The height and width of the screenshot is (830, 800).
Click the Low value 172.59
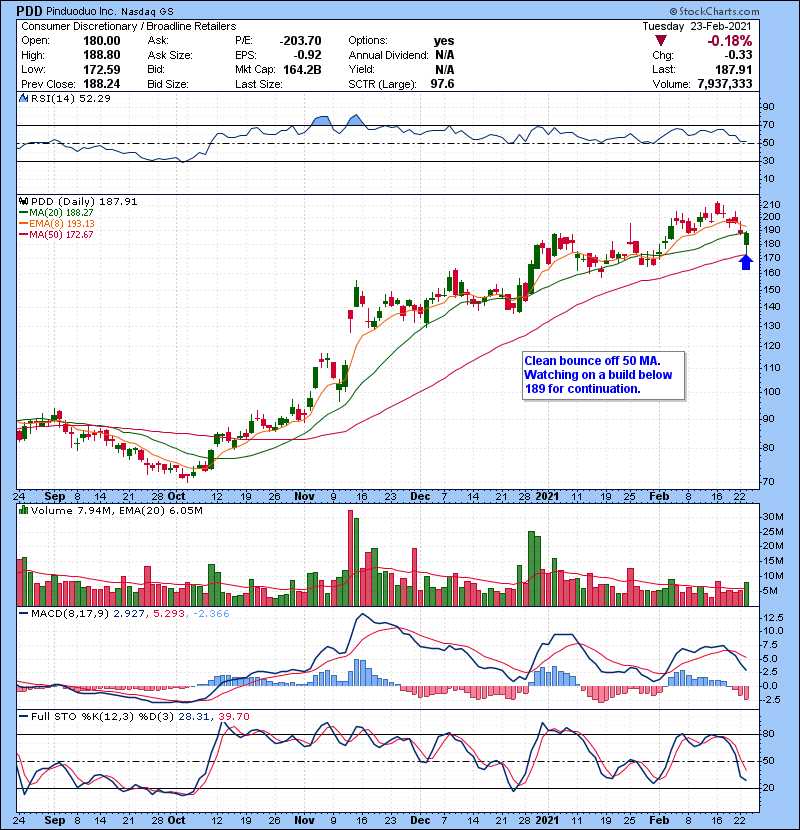102,70
